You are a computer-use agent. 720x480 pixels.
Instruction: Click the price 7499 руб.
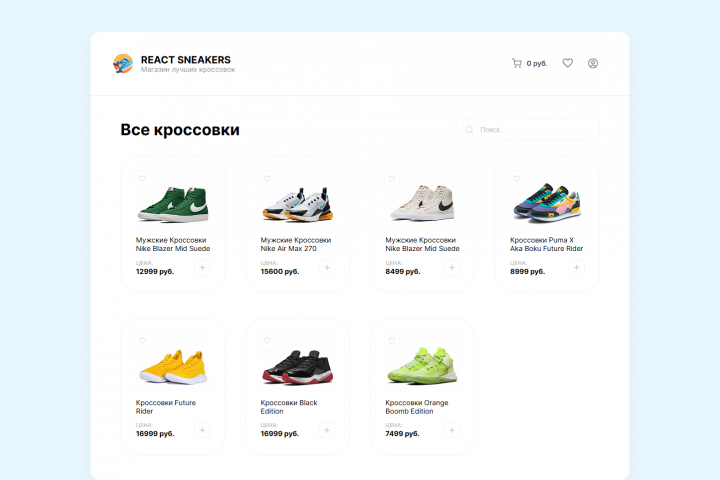click(402, 434)
